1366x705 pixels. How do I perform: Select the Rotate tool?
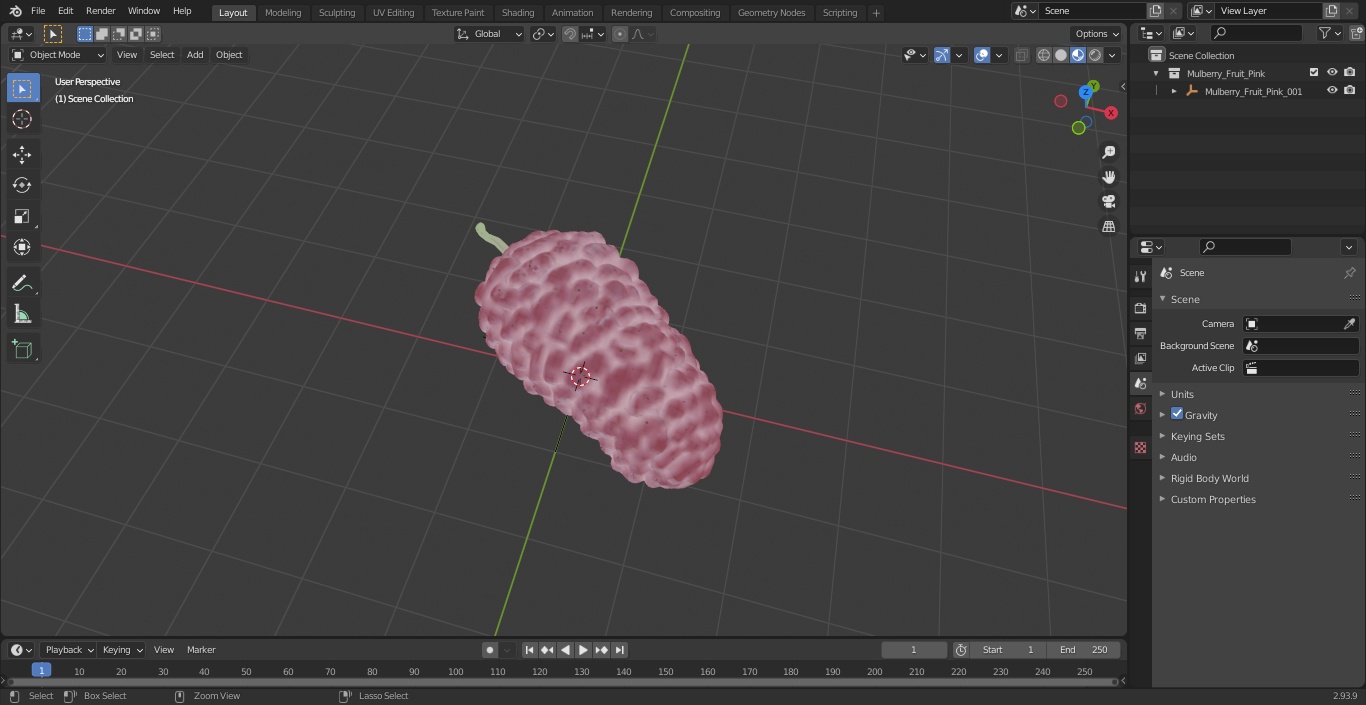pos(22,185)
